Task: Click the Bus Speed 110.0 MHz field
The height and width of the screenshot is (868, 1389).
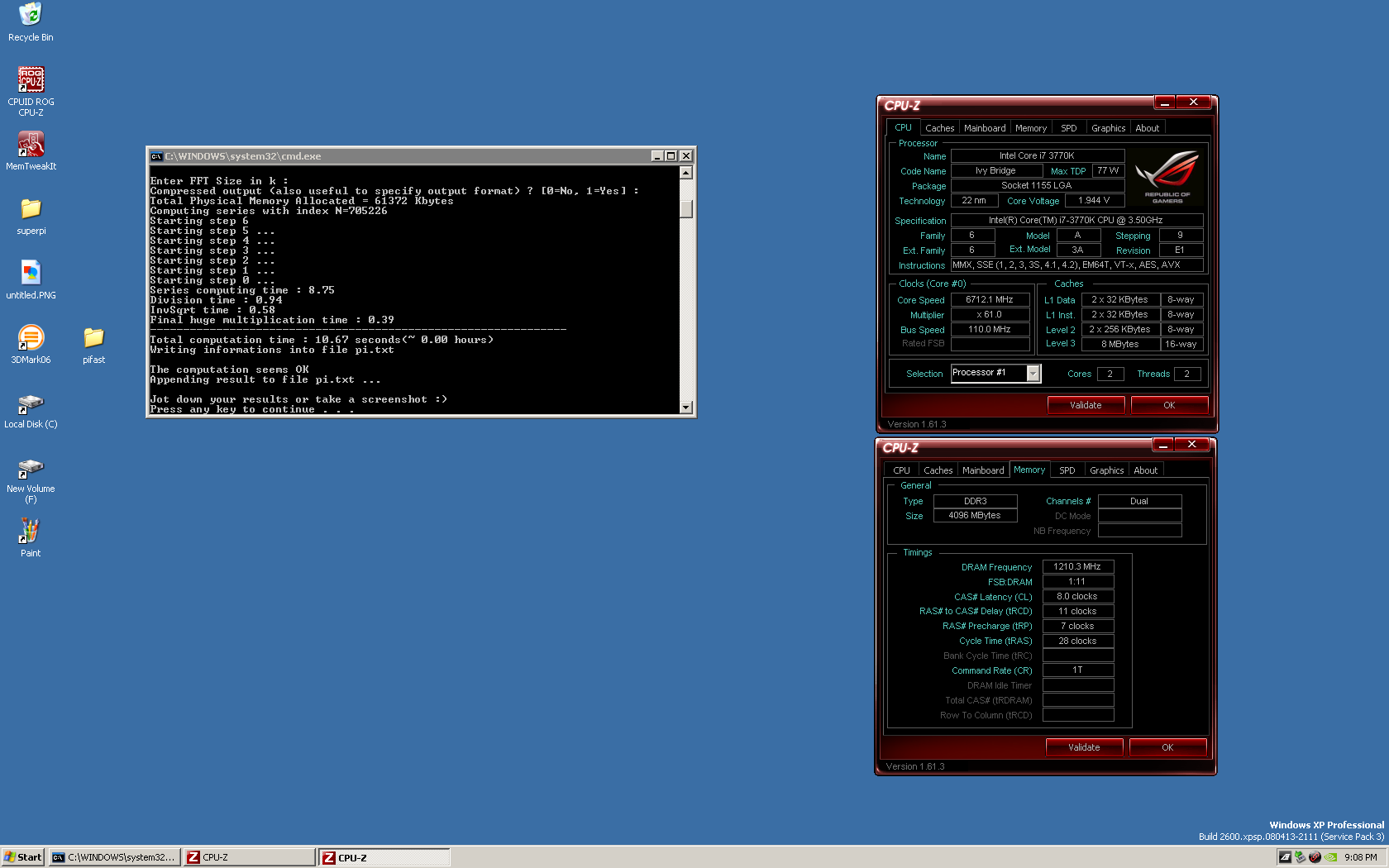Action: [x=990, y=330]
